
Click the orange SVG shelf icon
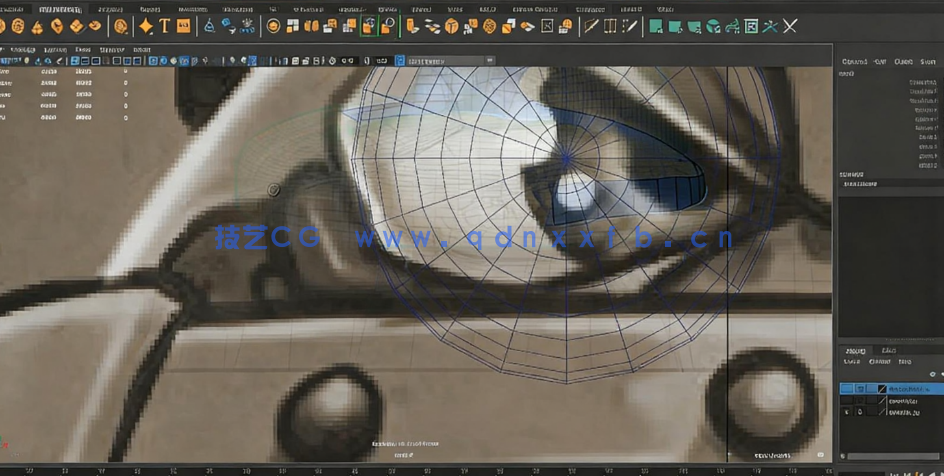click(x=184, y=26)
